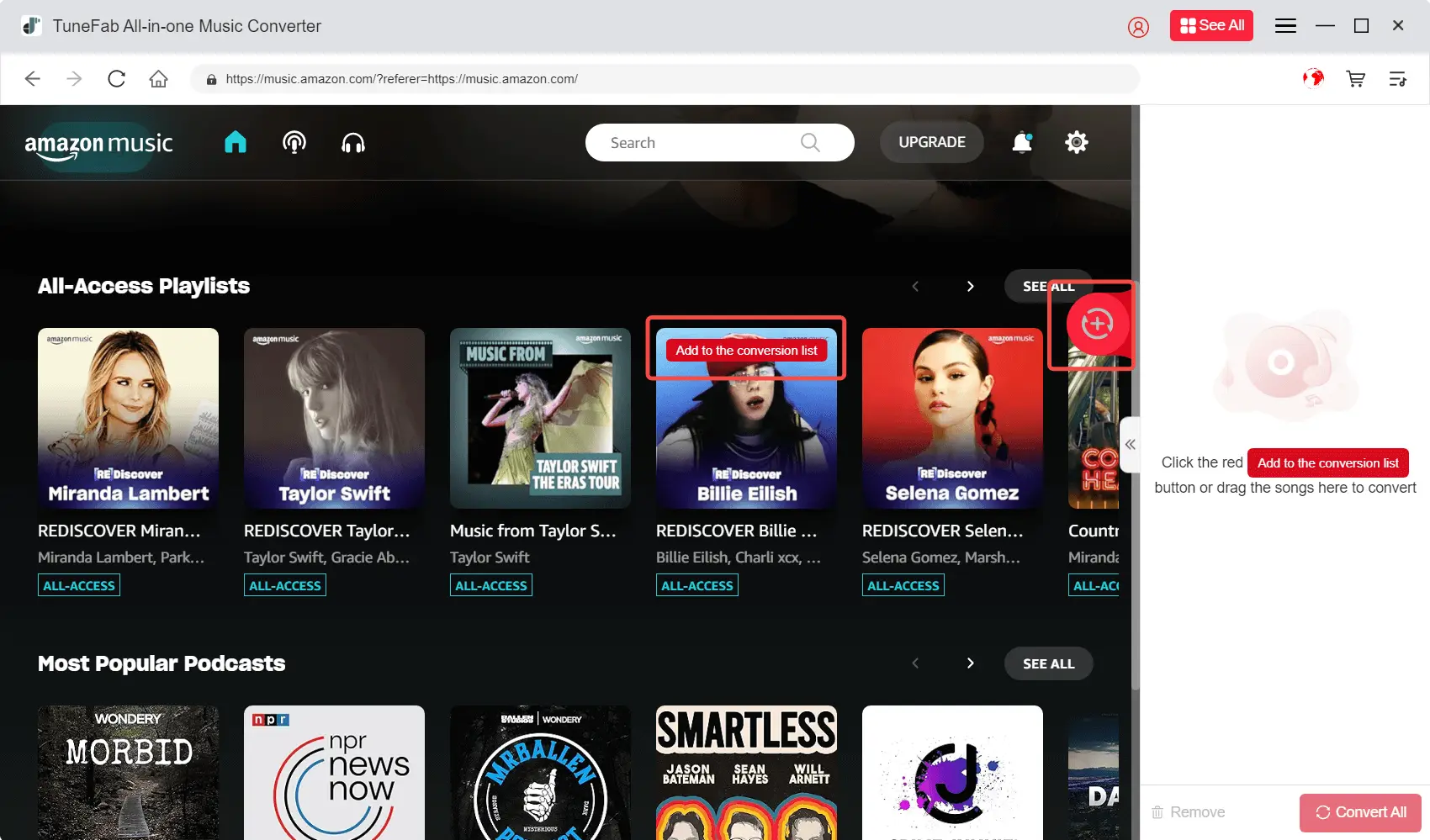Reload the page with refresh icon
The height and width of the screenshot is (840, 1430).
click(117, 79)
